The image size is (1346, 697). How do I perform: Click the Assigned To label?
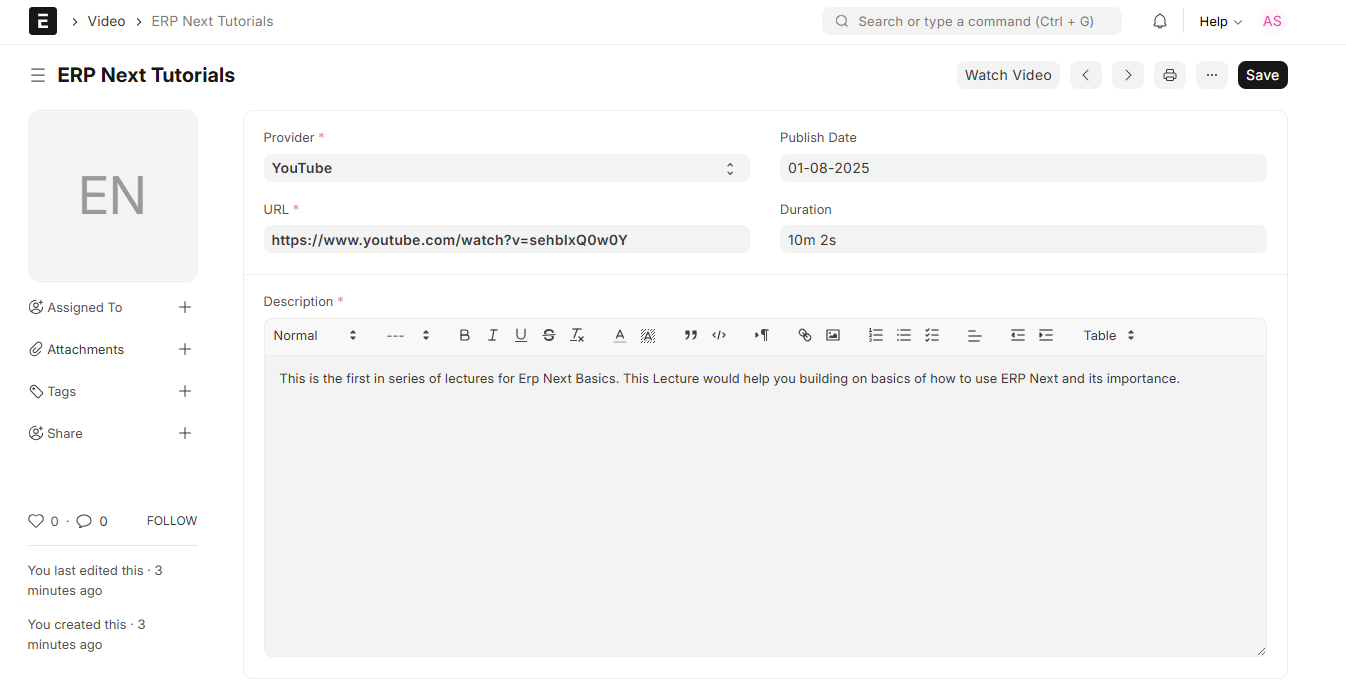click(85, 307)
